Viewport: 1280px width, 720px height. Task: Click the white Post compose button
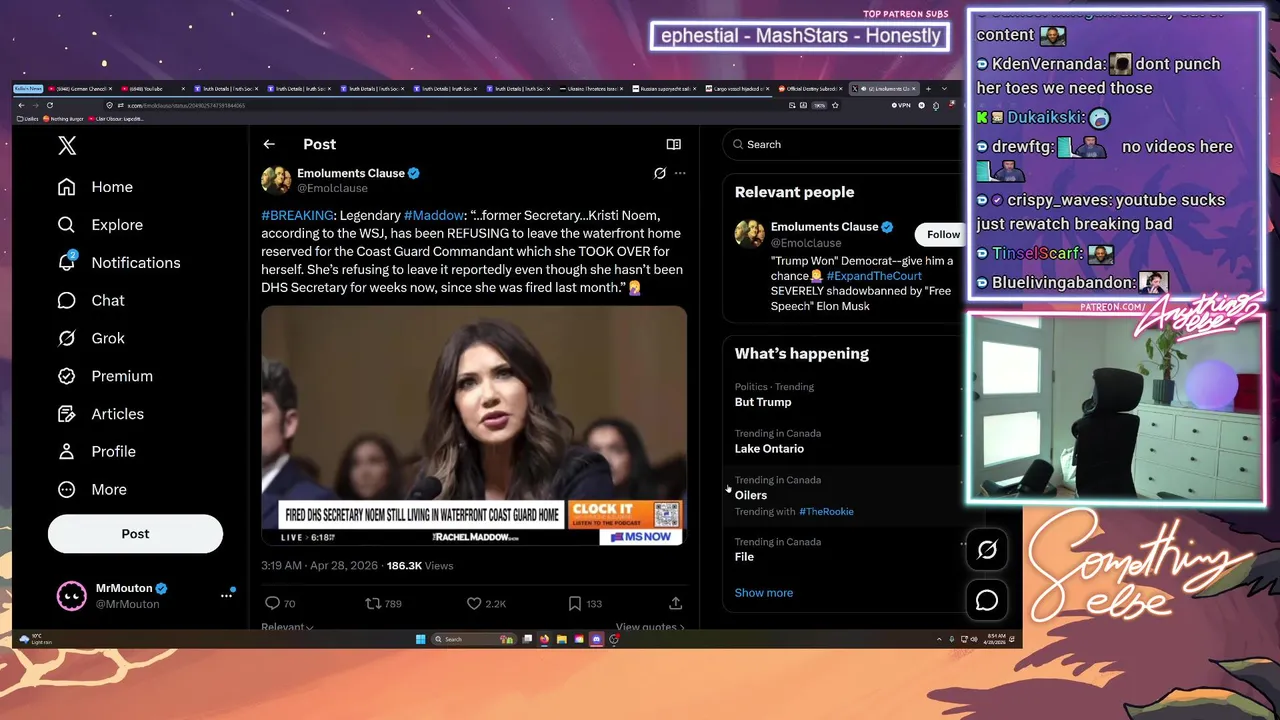point(135,534)
